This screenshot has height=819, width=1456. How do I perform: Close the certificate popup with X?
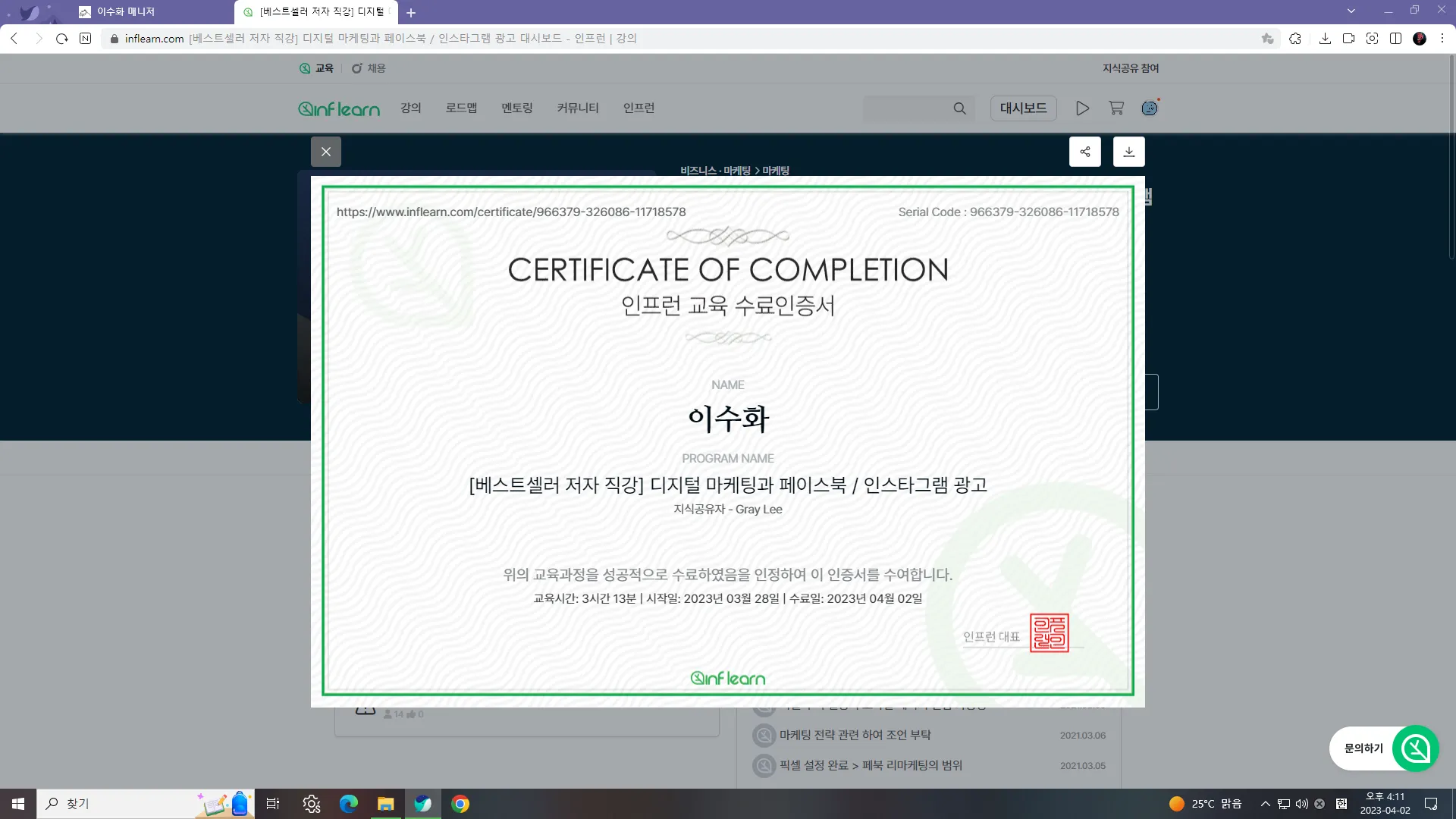click(326, 152)
